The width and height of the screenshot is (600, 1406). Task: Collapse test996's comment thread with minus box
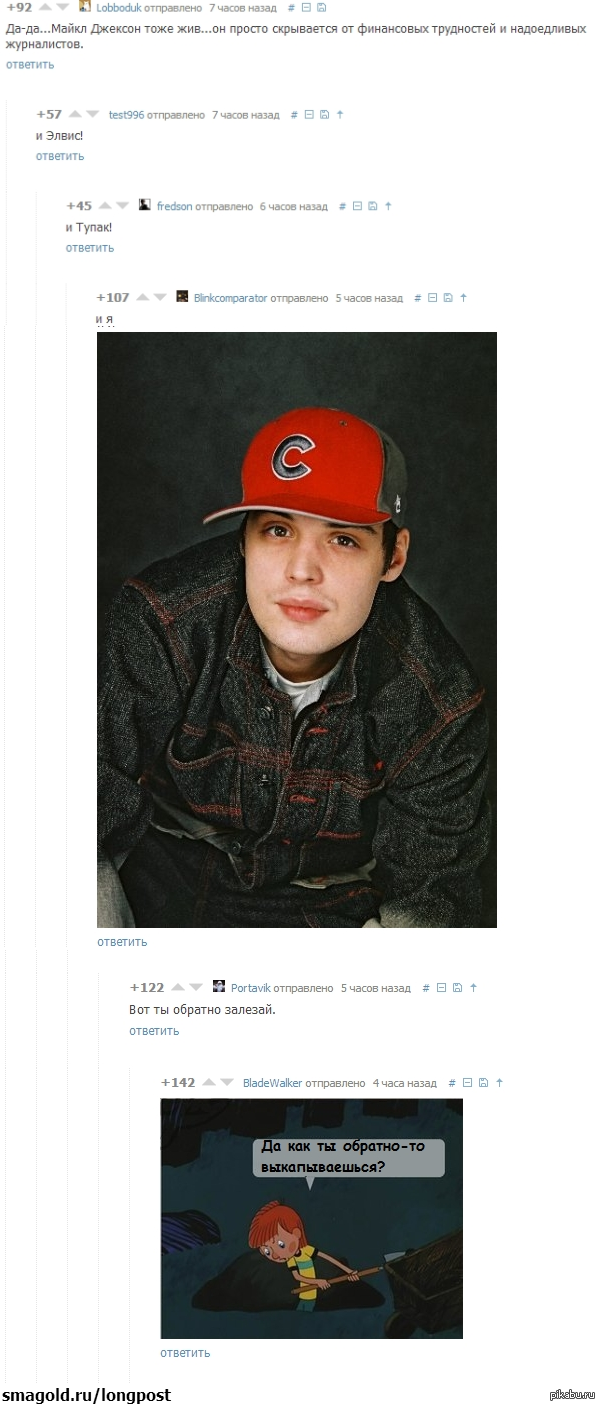point(309,115)
